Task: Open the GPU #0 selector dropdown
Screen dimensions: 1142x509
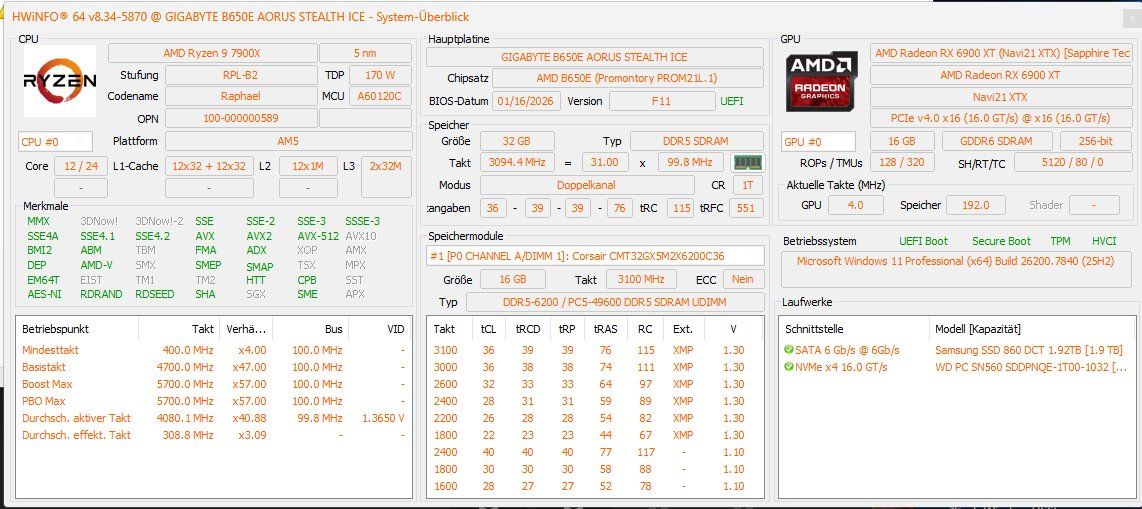Action: coord(818,141)
